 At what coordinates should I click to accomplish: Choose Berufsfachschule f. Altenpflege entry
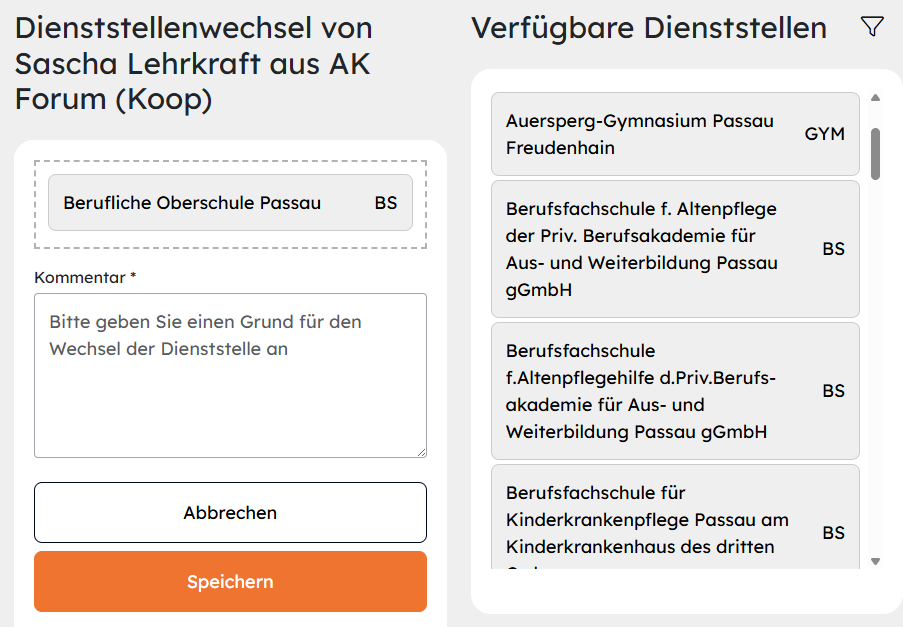pos(640,249)
